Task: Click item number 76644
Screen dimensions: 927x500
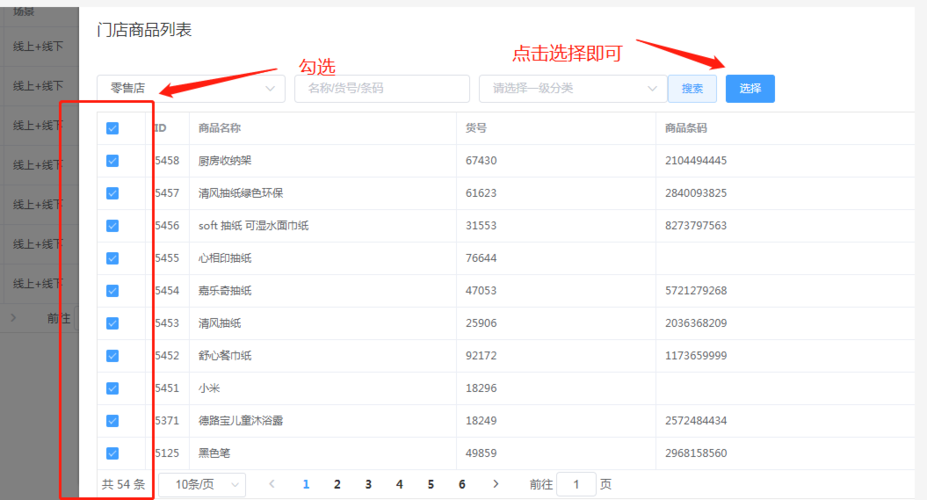Action: pos(481,258)
